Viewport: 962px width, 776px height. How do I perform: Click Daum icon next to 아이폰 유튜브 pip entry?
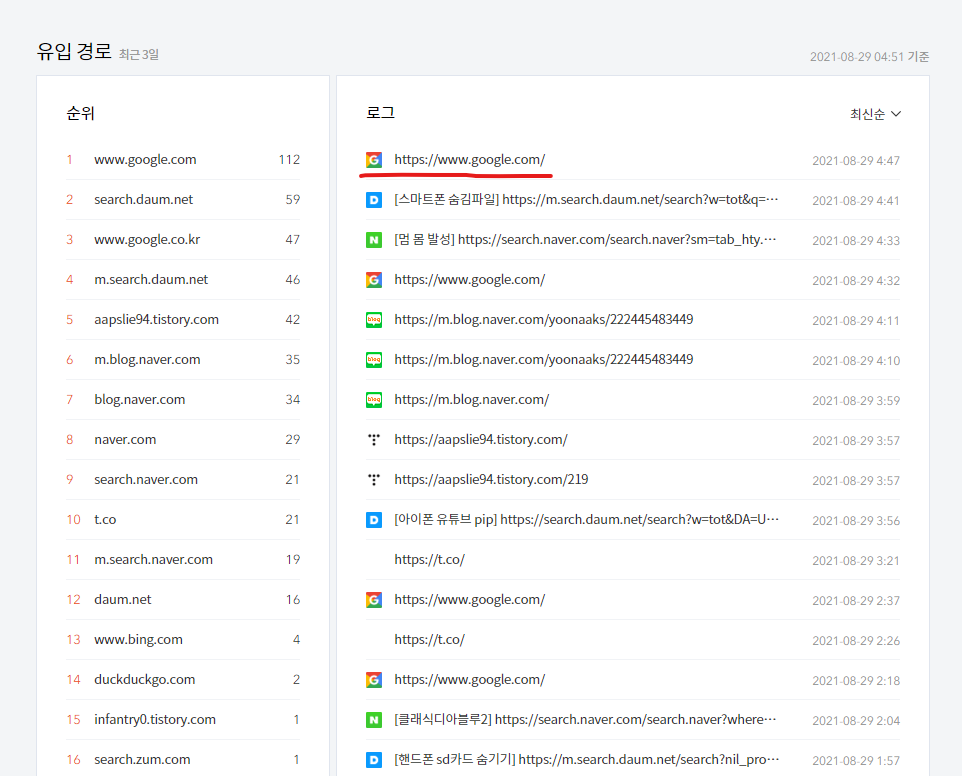374,520
